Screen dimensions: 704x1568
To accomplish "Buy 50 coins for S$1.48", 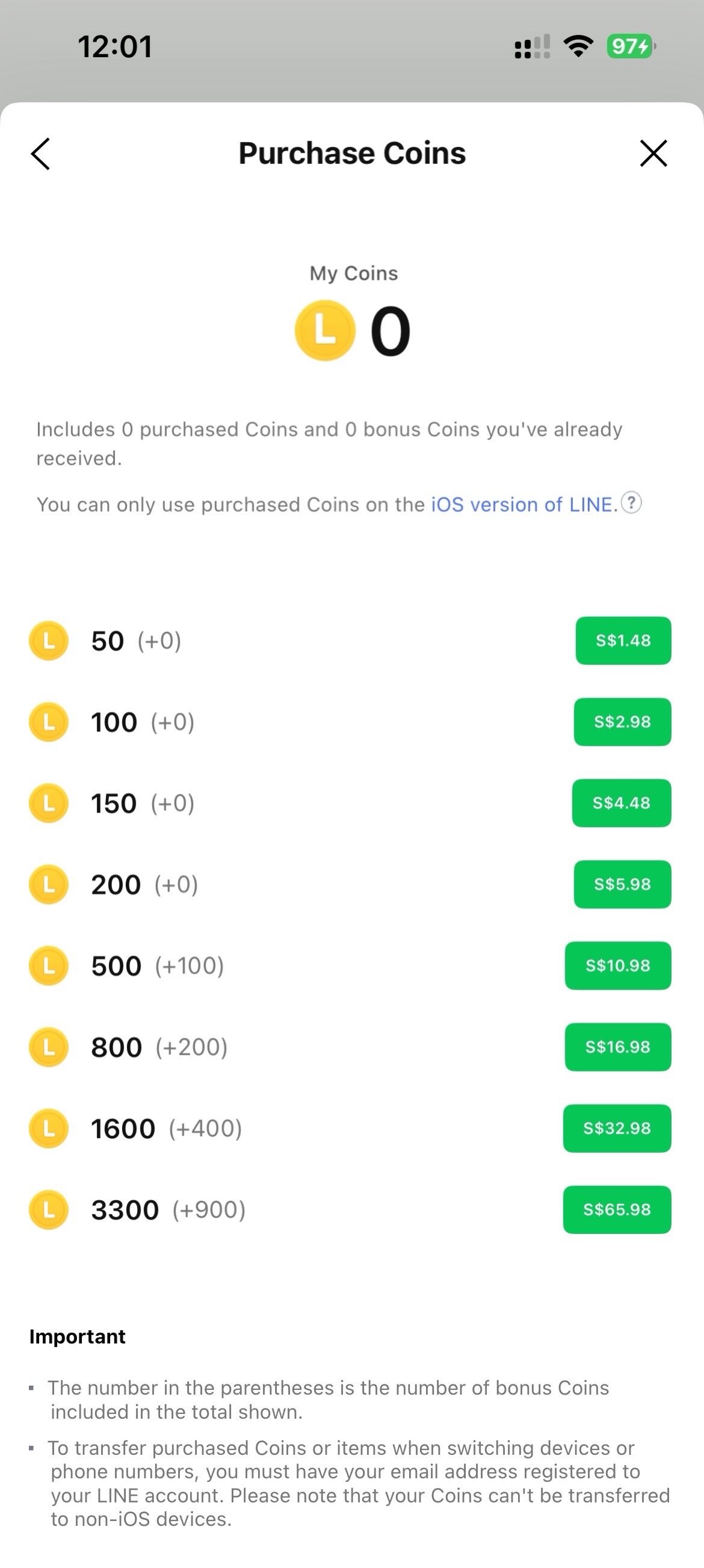I will pyautogui.click(x=623, y=640).
